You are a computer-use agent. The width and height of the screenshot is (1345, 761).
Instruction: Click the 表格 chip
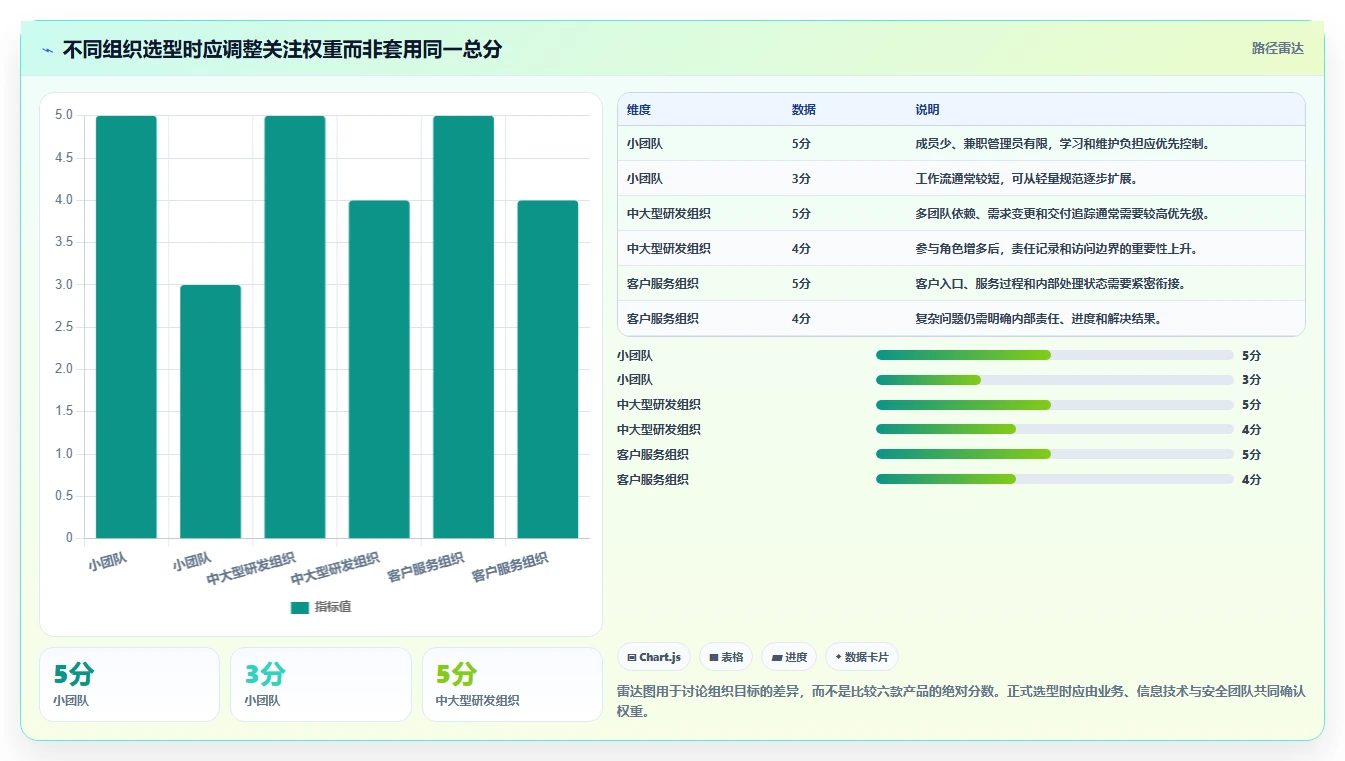click(x=726, y=657)
